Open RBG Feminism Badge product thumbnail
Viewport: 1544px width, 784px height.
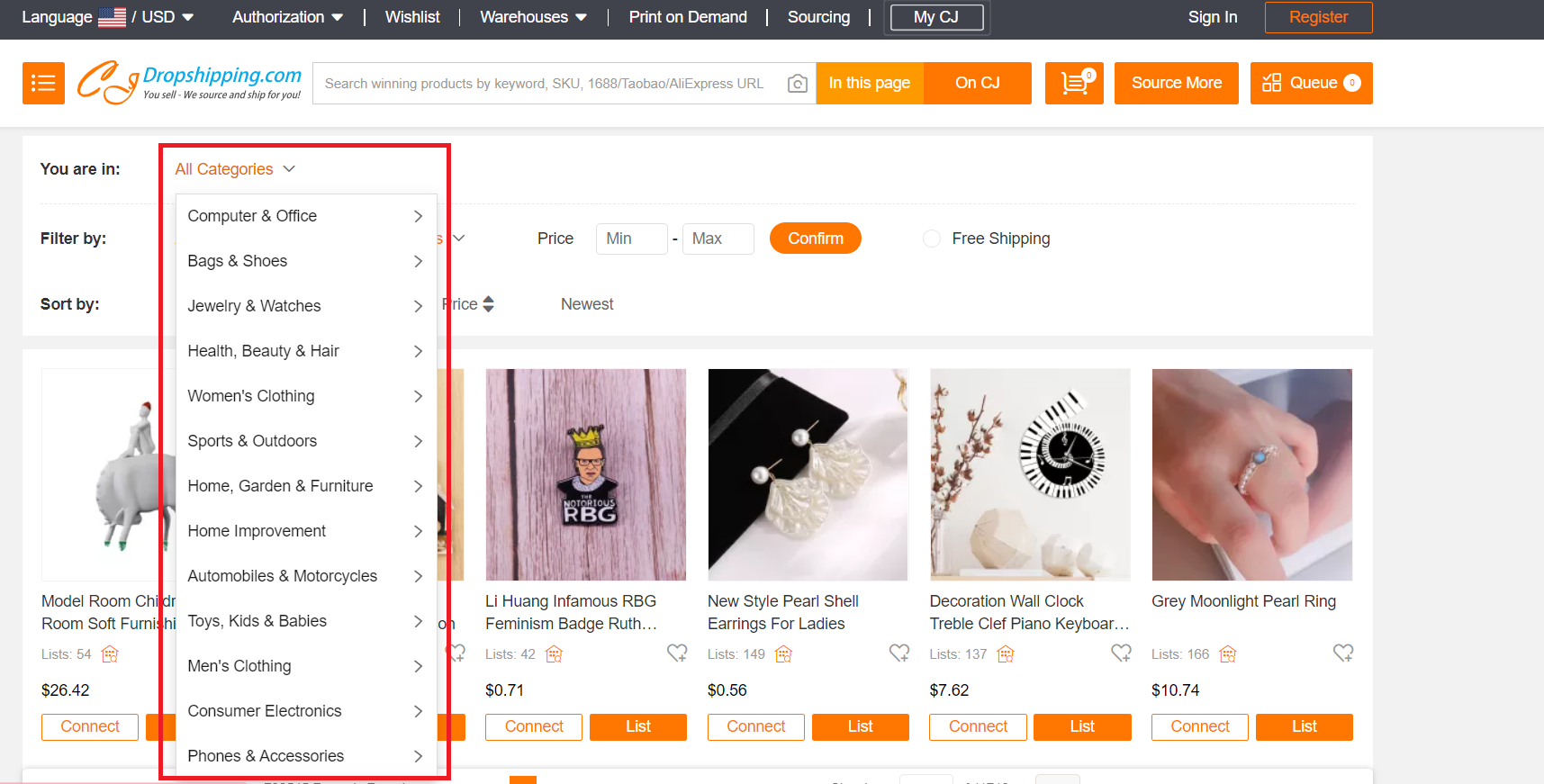tap(586, 474)
